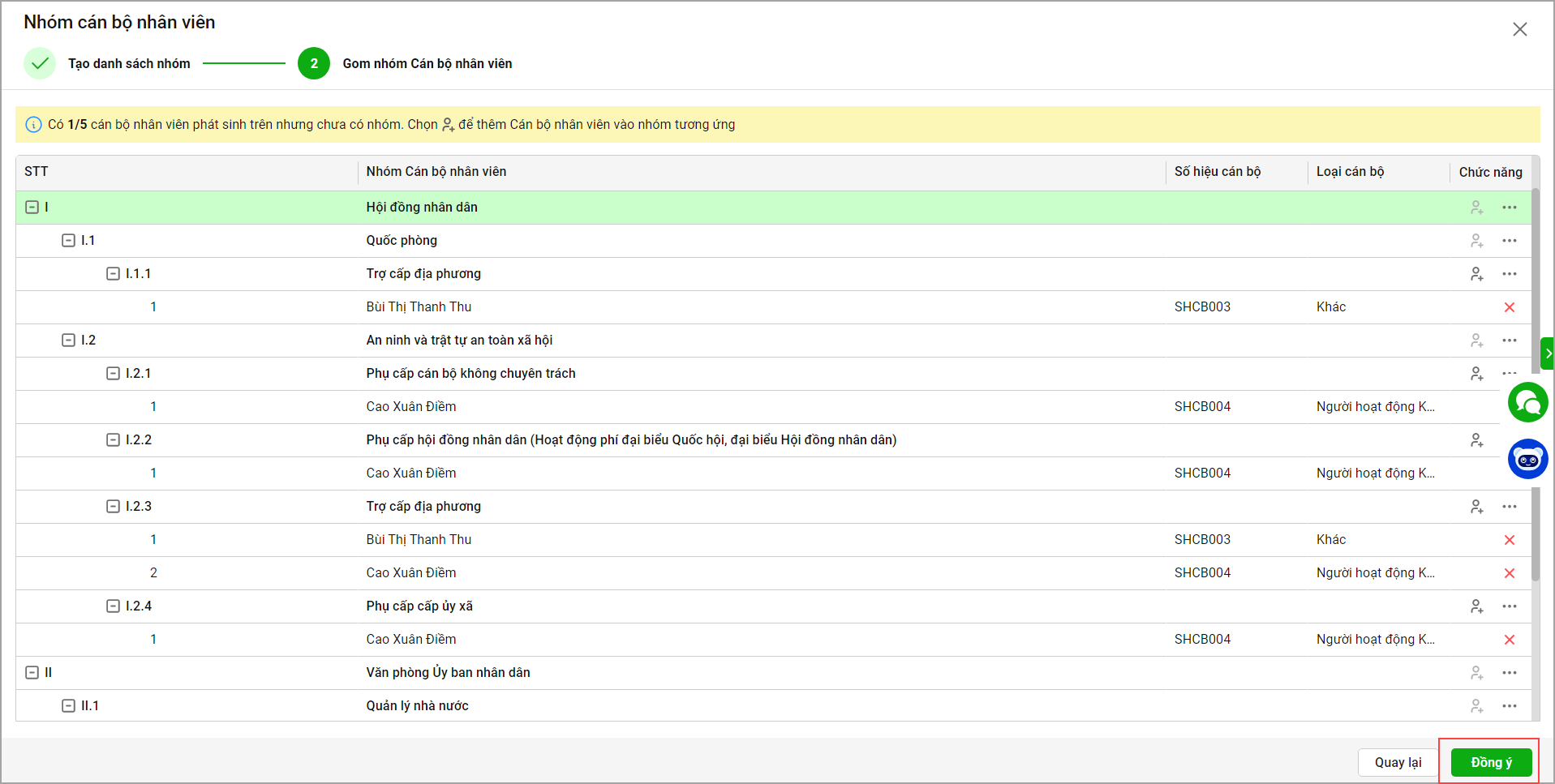
Task: Open more options for Quốc phòng row
Action: 1509,241
